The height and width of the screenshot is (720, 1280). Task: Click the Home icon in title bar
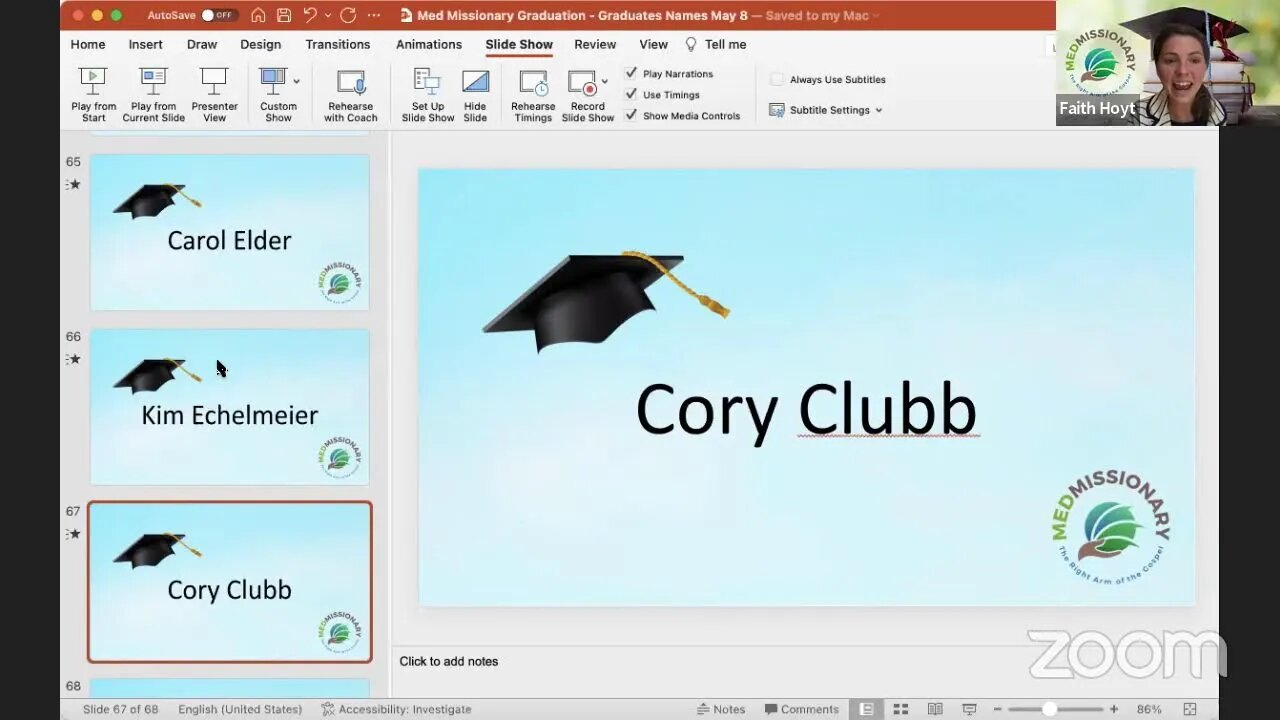(258, 15)
